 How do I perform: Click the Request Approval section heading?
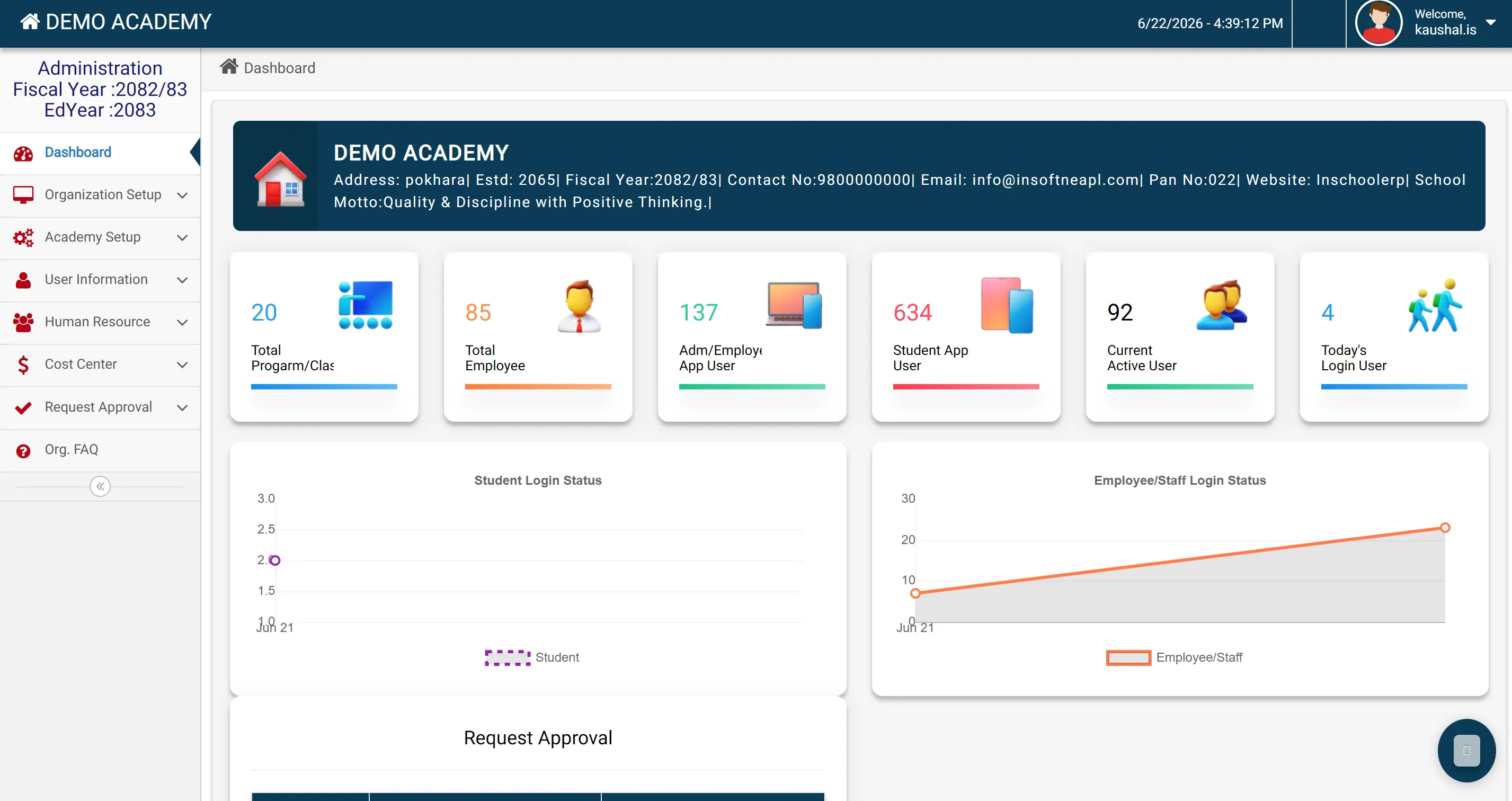(538, 737)
